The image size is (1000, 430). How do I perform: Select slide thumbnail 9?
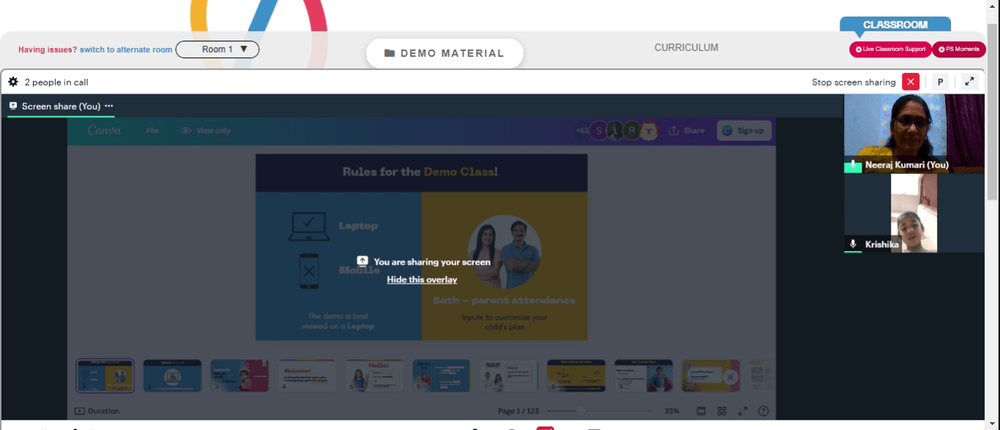643,375
